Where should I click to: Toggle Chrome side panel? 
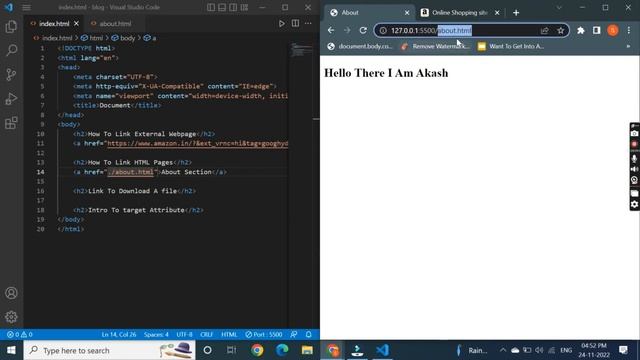[x=596, y=31]
